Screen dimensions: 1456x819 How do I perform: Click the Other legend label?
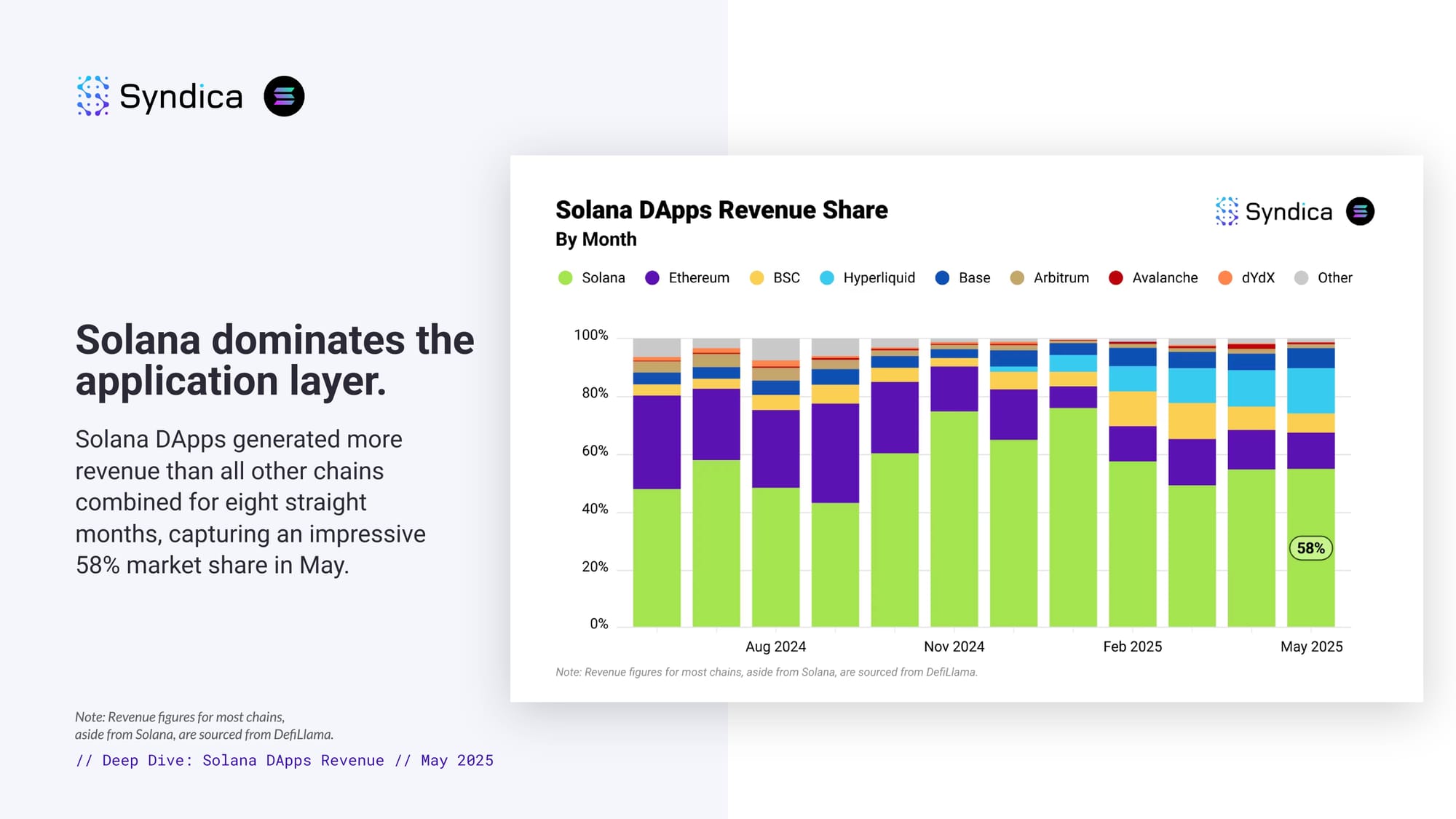pyautogui.click(x=1334, y=277)
